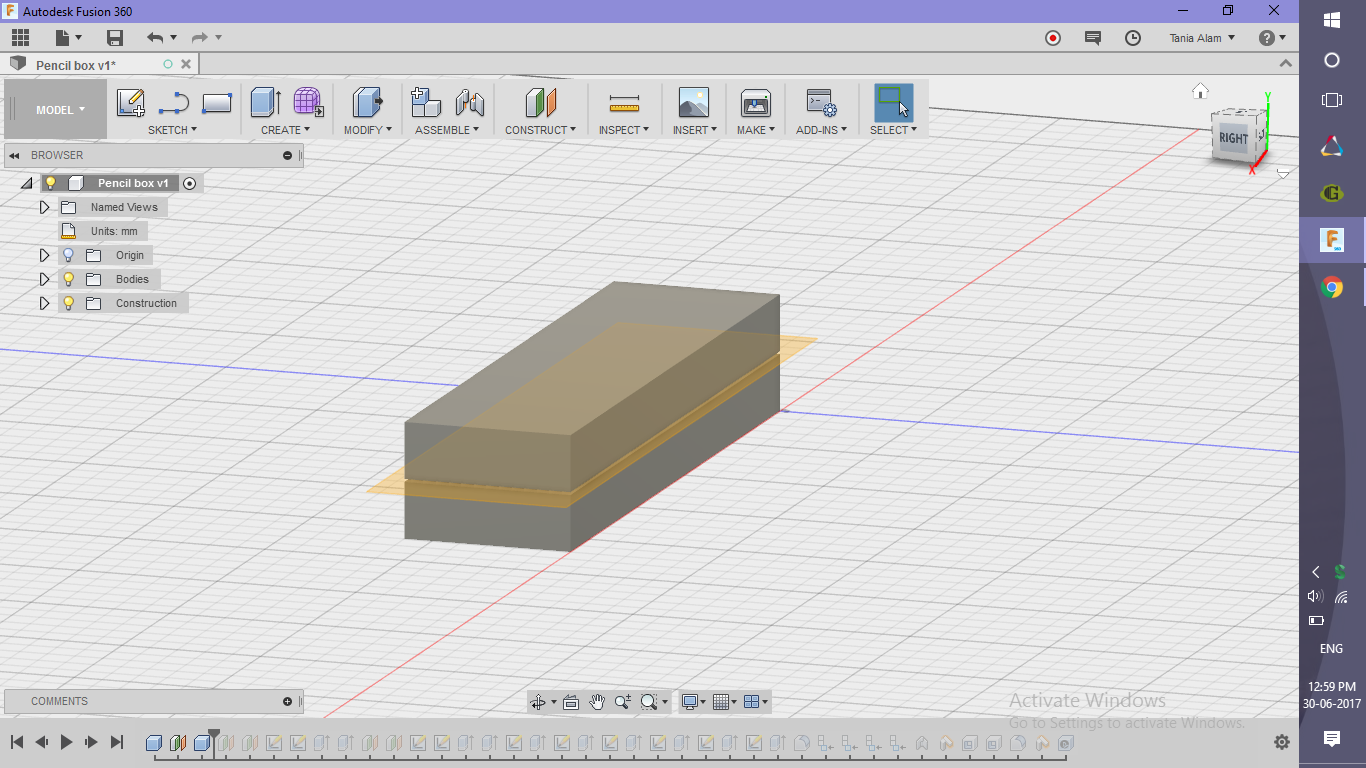The image size is (1366, 768).
Task: Expand the Named Views folder
Action: point(44,207)
